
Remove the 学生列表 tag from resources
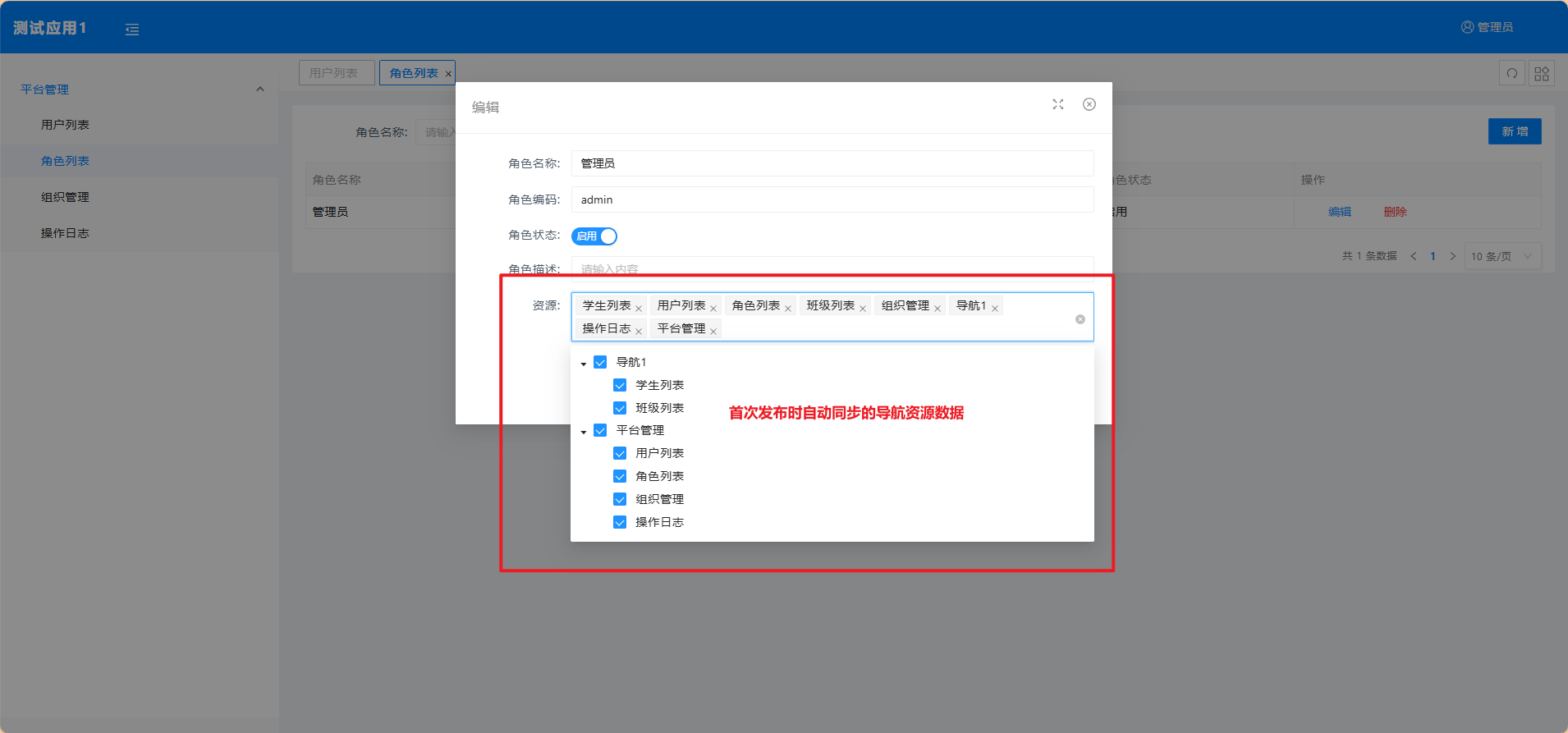coord(639,309)
